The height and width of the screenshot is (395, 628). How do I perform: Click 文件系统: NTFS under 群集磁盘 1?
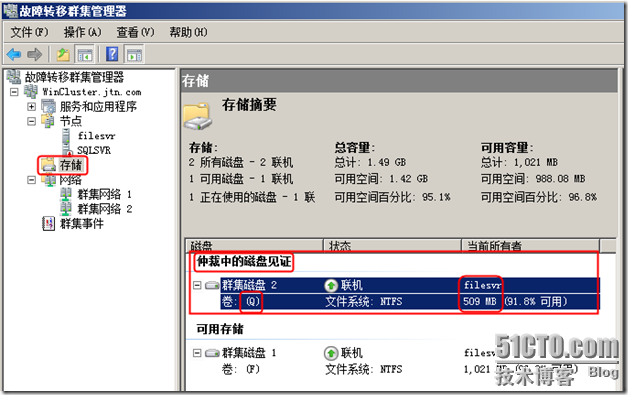[364, 369]
